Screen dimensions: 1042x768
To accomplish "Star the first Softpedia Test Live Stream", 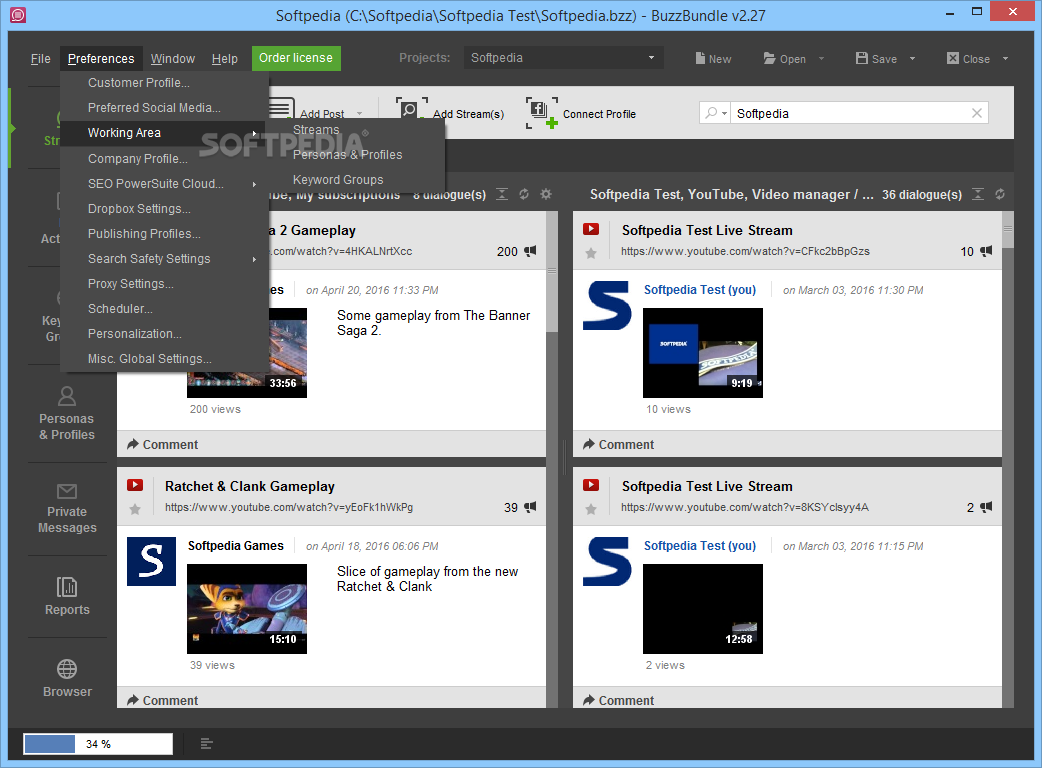I will coord(591,253).
